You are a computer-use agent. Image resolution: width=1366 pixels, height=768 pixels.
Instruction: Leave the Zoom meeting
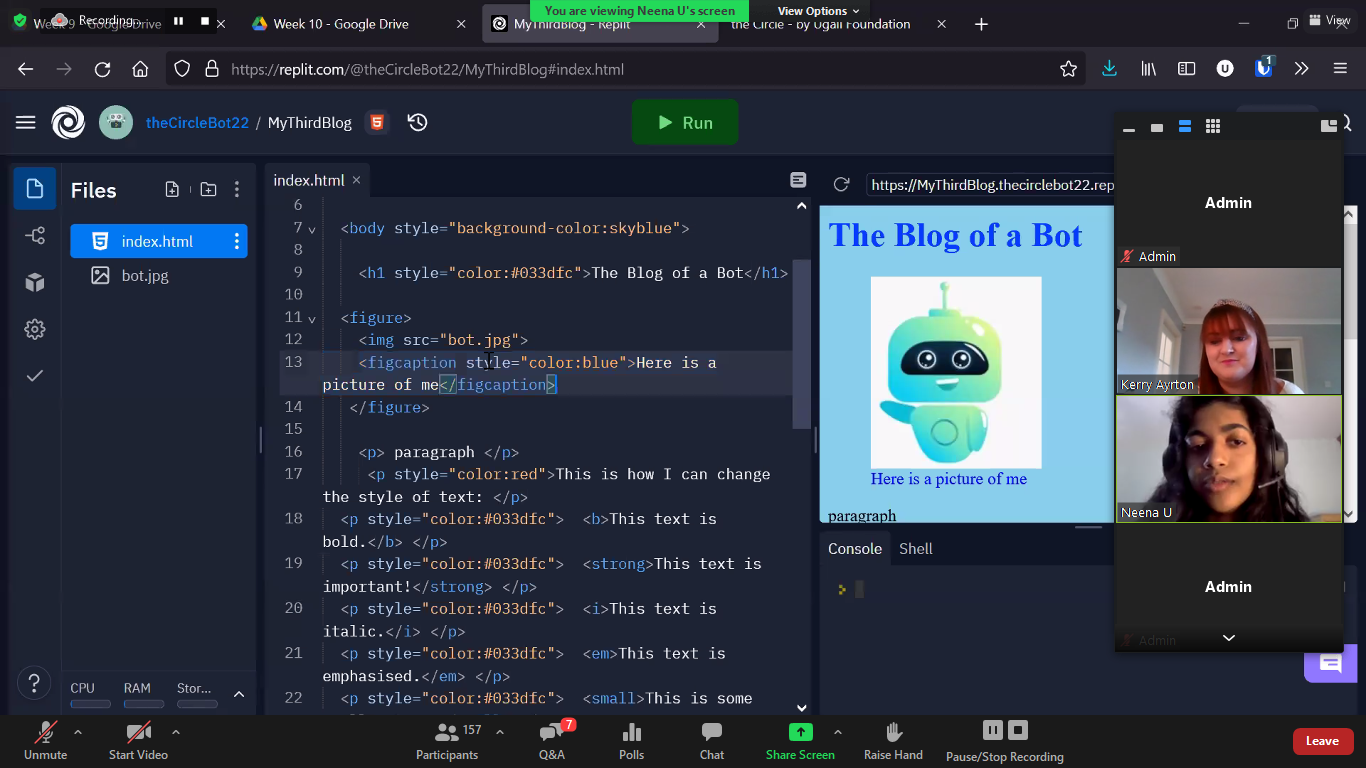click(1322, 741)
